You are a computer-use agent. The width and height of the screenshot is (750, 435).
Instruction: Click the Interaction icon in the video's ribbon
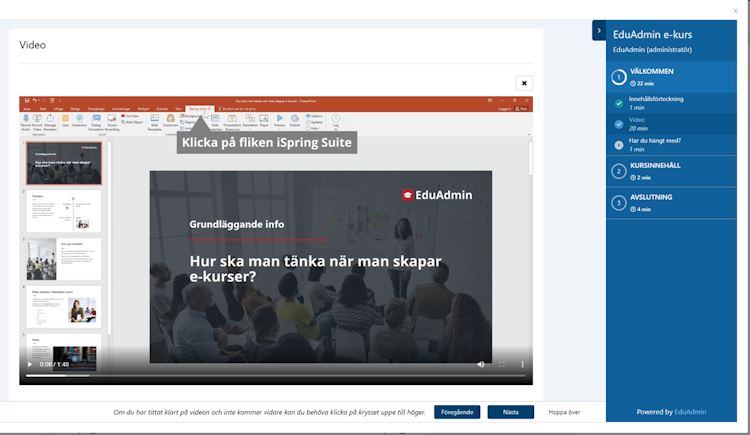click(79, 121)
